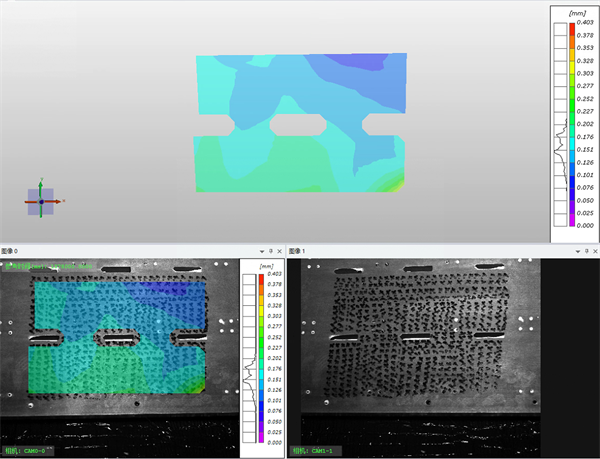600x459 pixels.
Task: Pin the 图像 0 panel
Action: pyautogui.click(x=270, y=249)
